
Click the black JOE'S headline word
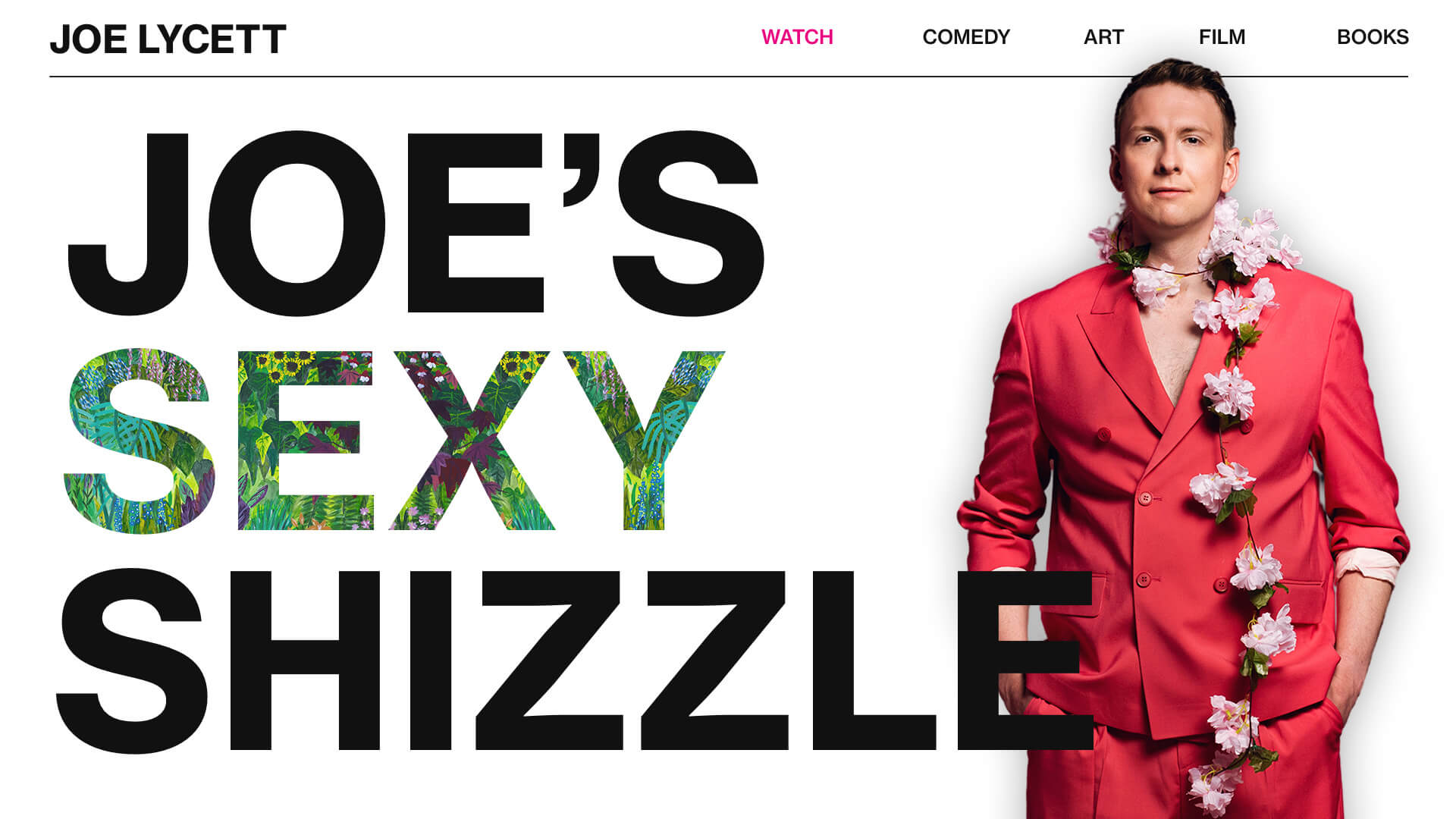pyautogui.click(x=416, y=223)
